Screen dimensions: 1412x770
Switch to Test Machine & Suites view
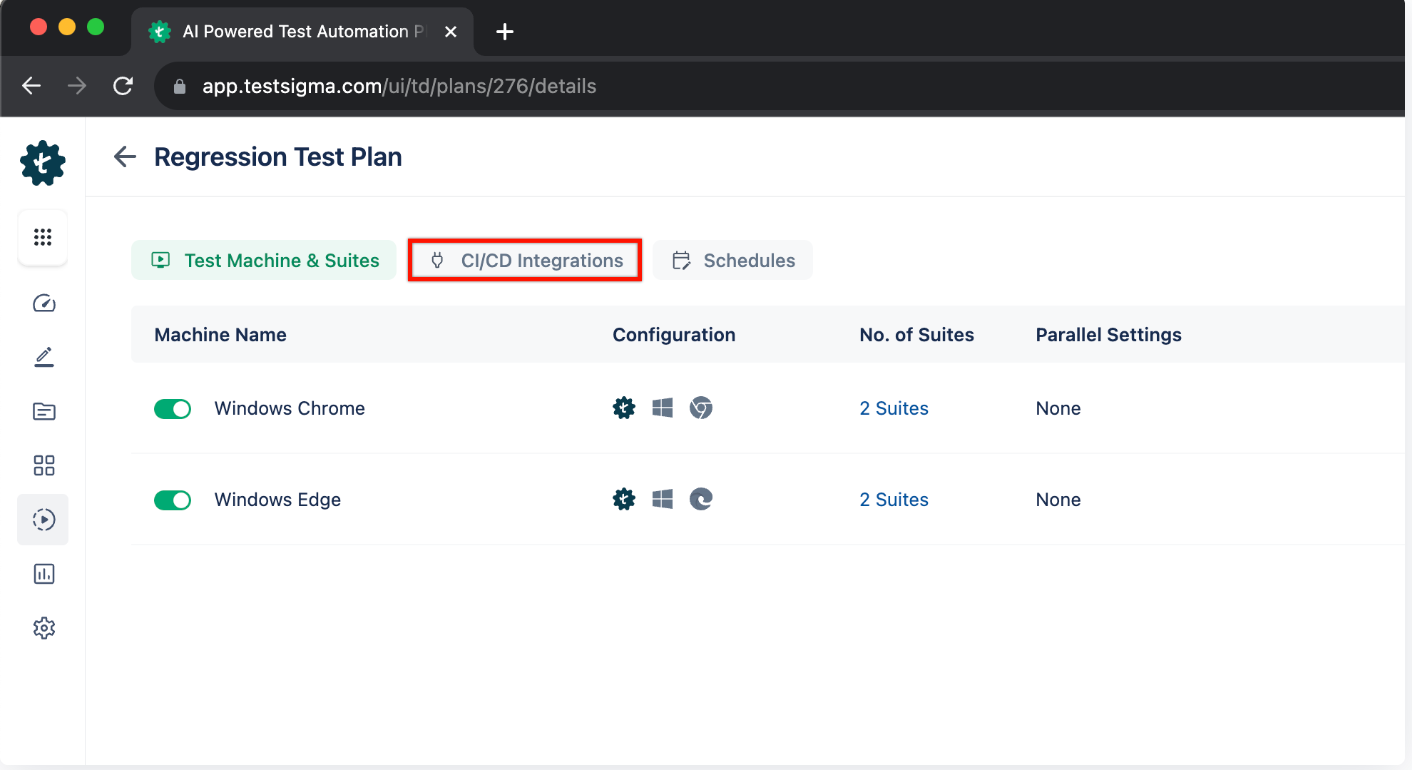tap(263, 259)
